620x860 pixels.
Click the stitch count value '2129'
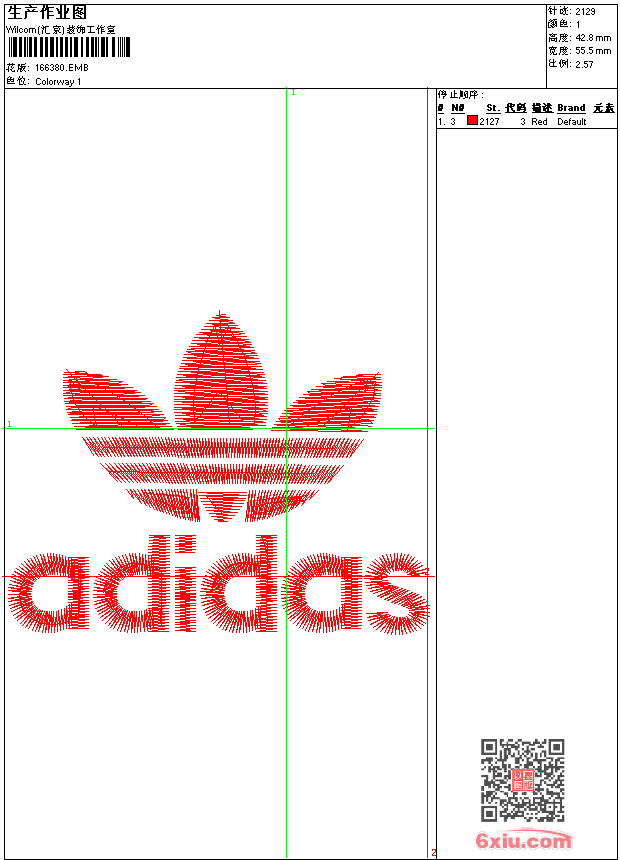[585, 12]
